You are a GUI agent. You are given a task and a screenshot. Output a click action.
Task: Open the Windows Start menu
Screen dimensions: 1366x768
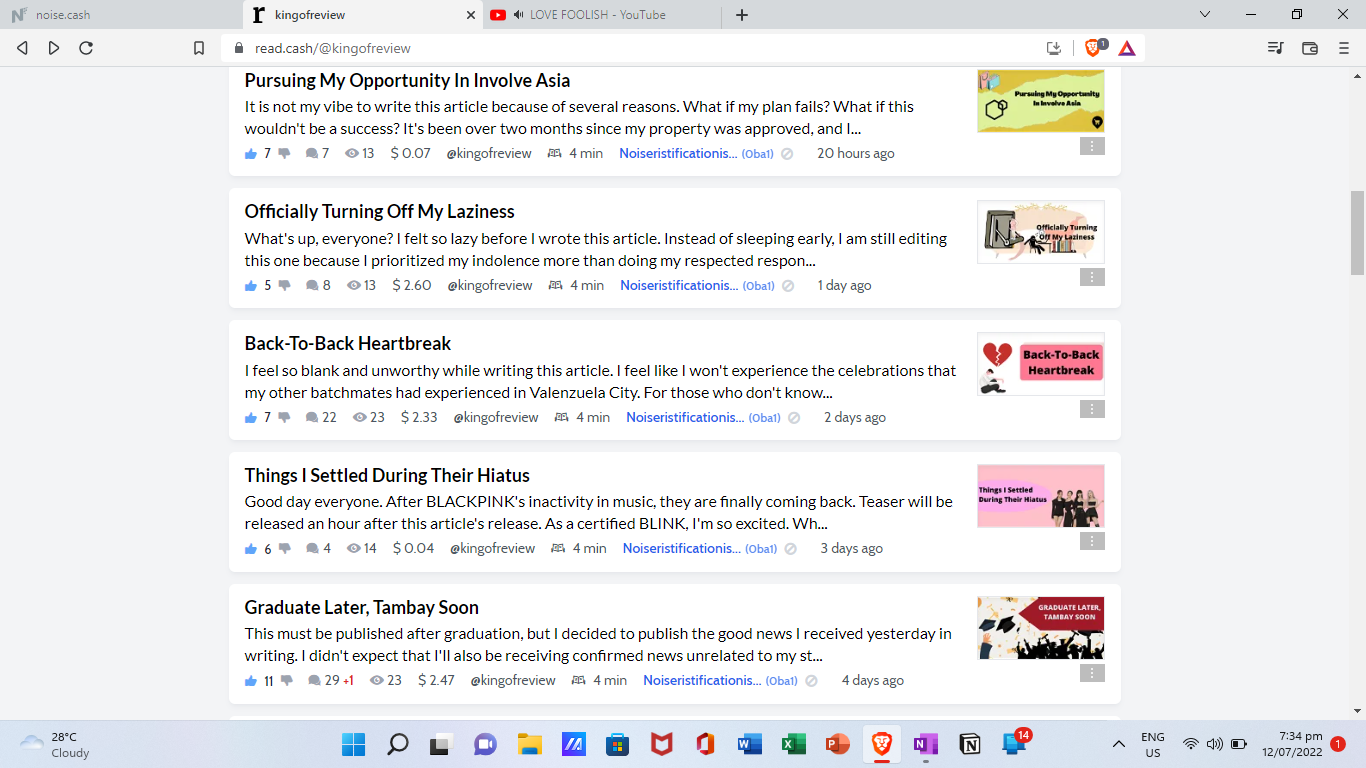(x=353, y=744)
